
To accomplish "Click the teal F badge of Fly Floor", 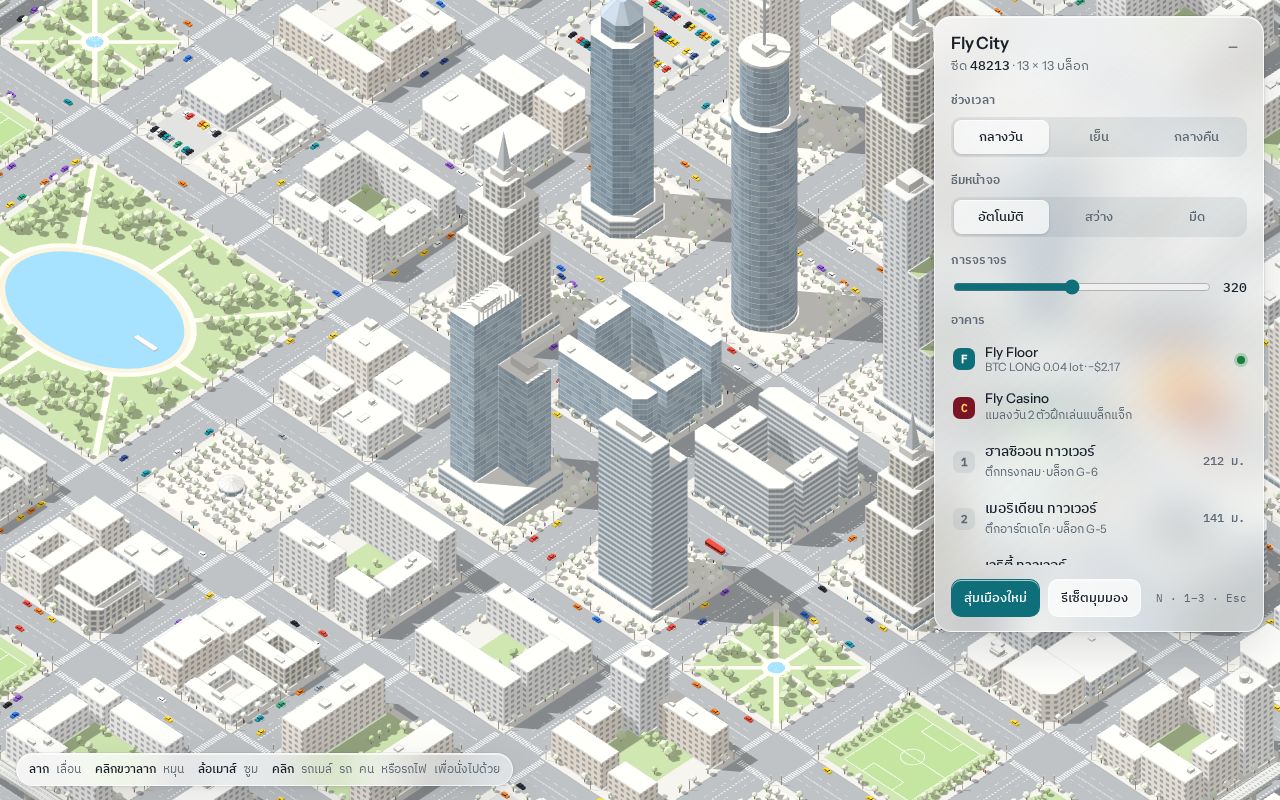I will click(964, 360).
